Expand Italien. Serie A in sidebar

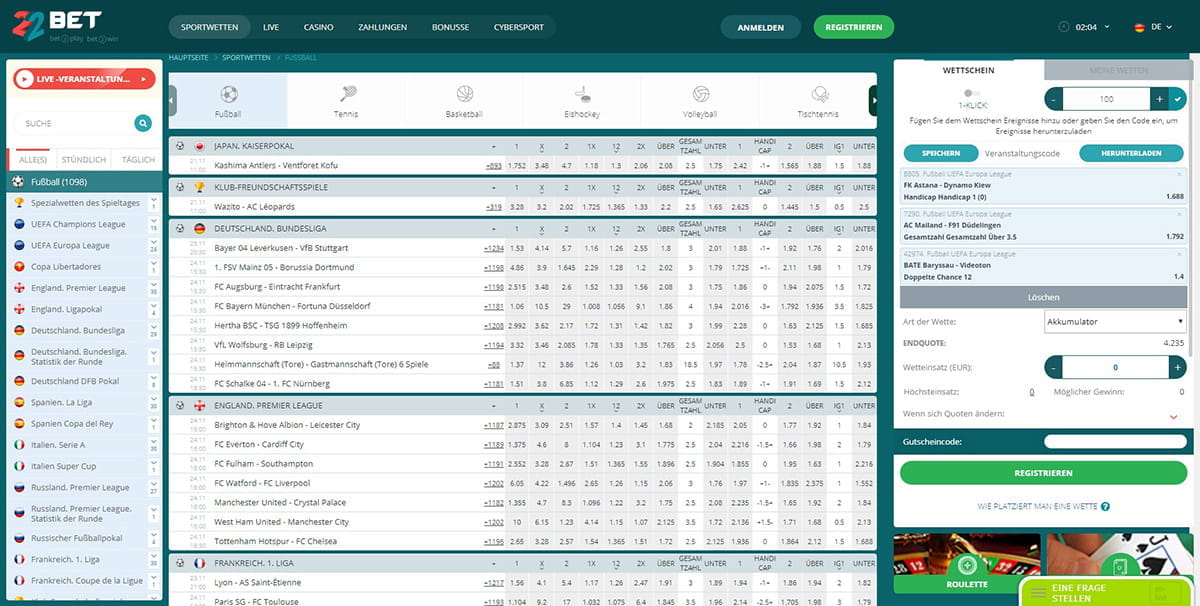(x=154, y=445)
